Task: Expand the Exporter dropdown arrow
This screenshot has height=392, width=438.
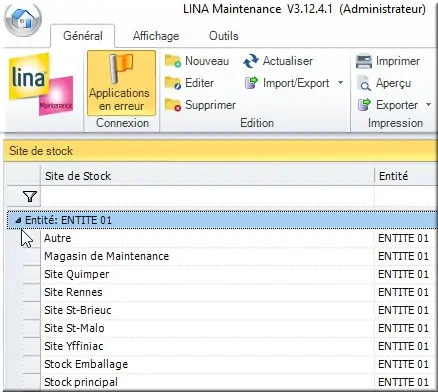Action: click(428, 105)
